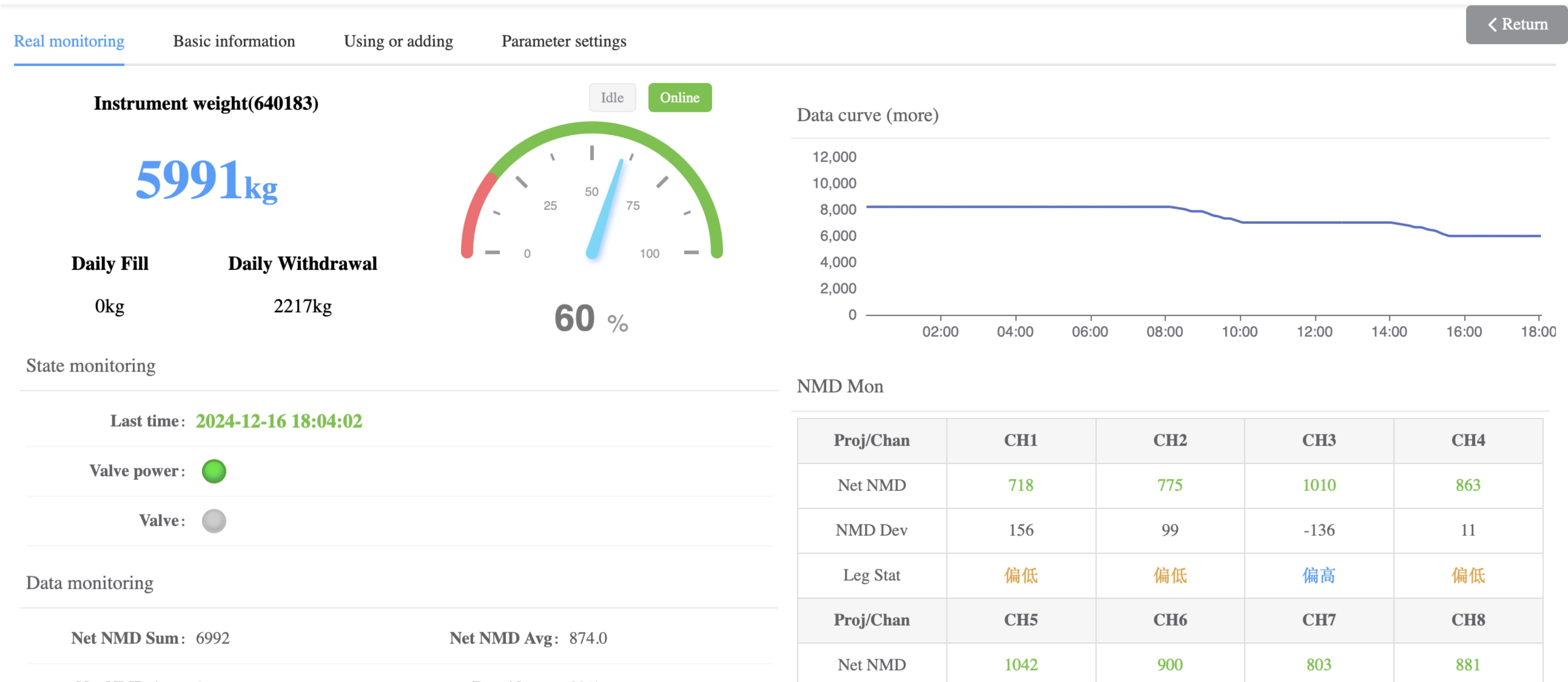Click the Net NMD Avg value 874.0
This screenshot has width=1568, height=682.
tap(588, 637)
